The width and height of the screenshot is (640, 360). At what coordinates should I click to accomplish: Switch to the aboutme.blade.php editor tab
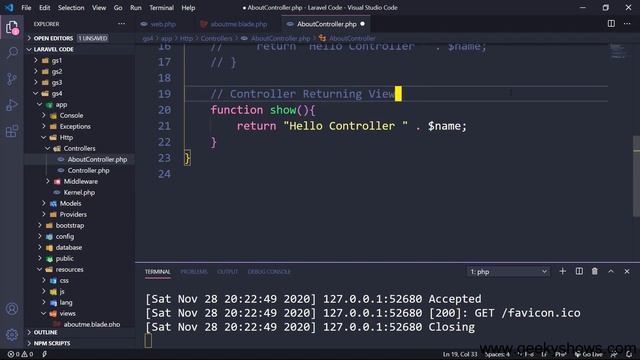239,24
